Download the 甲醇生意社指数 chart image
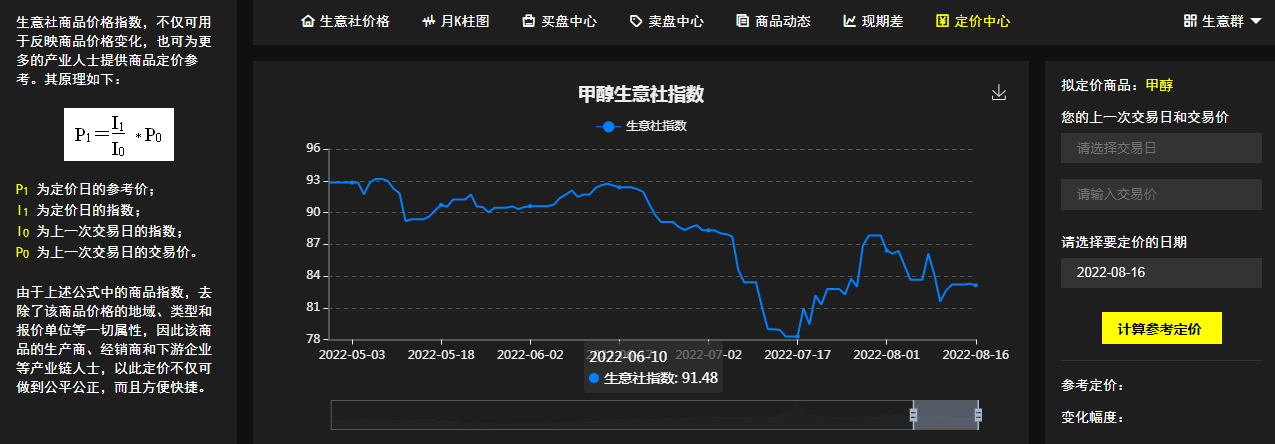 (x=998, y=93)
